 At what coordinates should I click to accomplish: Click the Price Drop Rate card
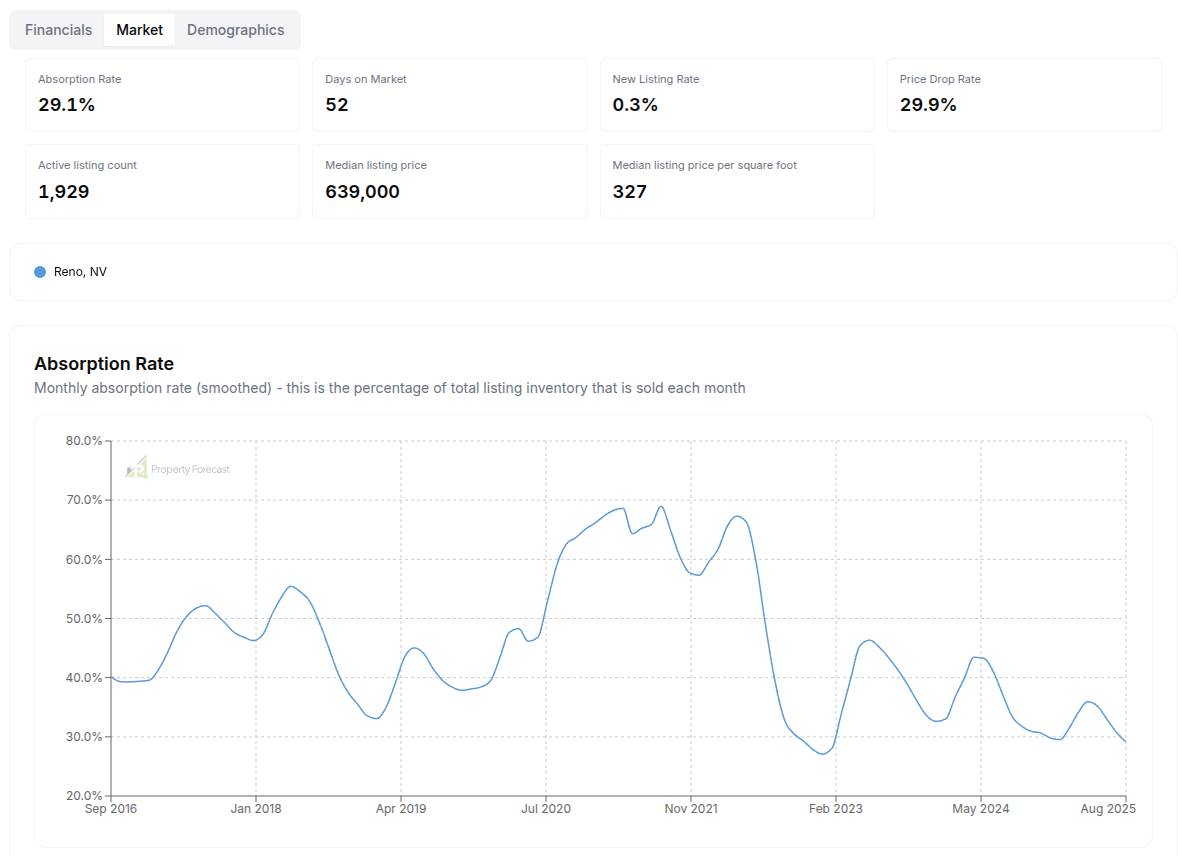[x=1023, y=94]
